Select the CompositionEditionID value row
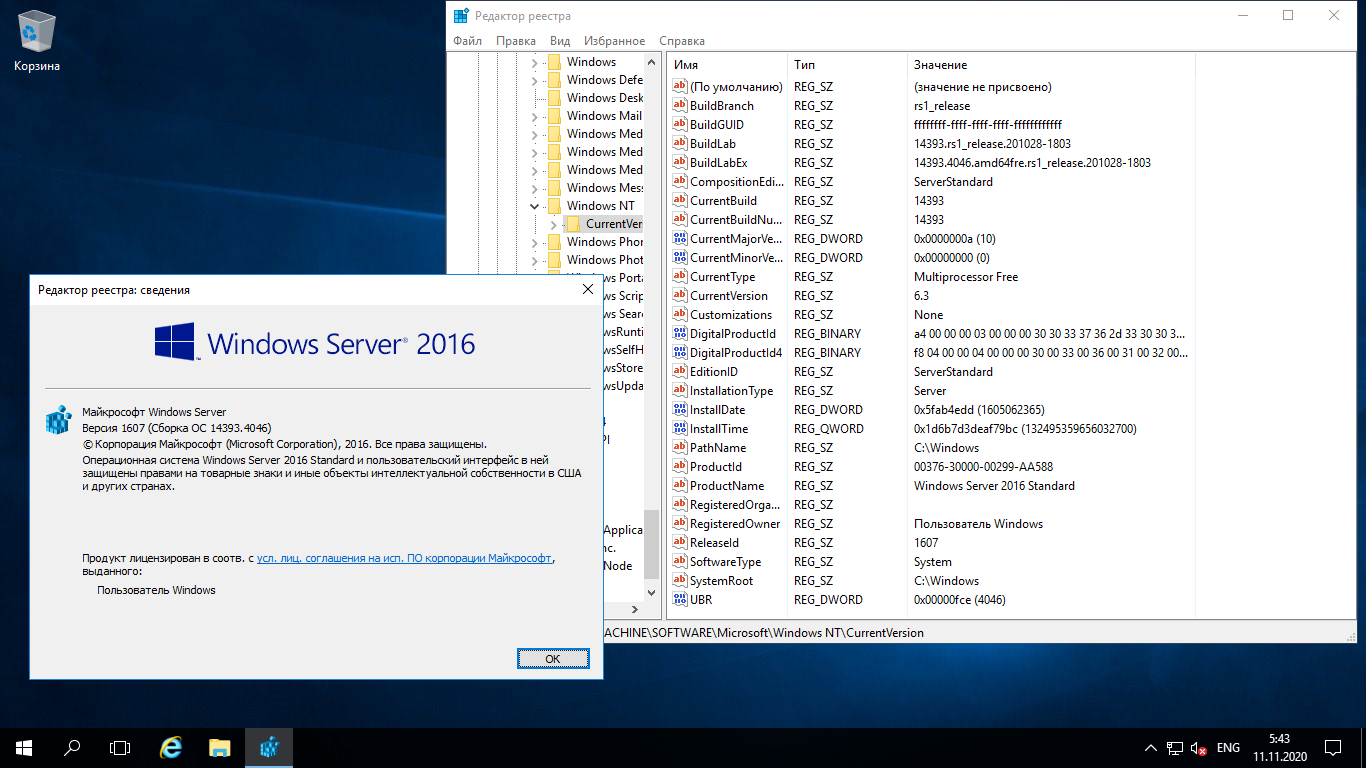This screenshot has width=1366, height=768. point(930,182)
